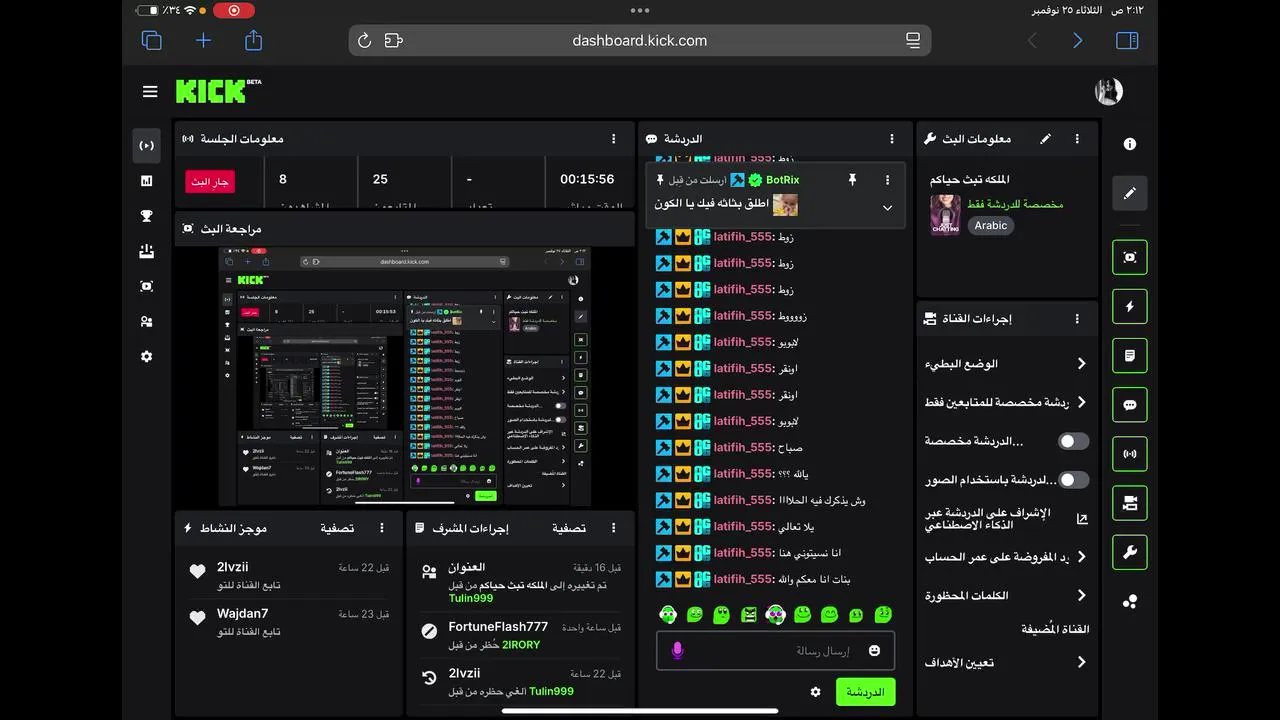Toggle the subscribers-only chat switch

(1073, 441)
